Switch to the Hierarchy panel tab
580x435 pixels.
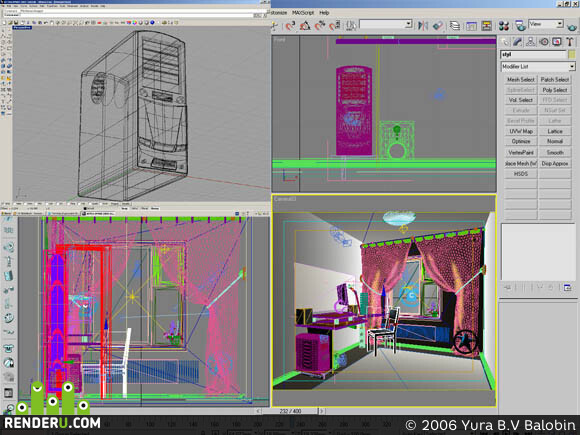pyautogui.click(x=531, y=42)
